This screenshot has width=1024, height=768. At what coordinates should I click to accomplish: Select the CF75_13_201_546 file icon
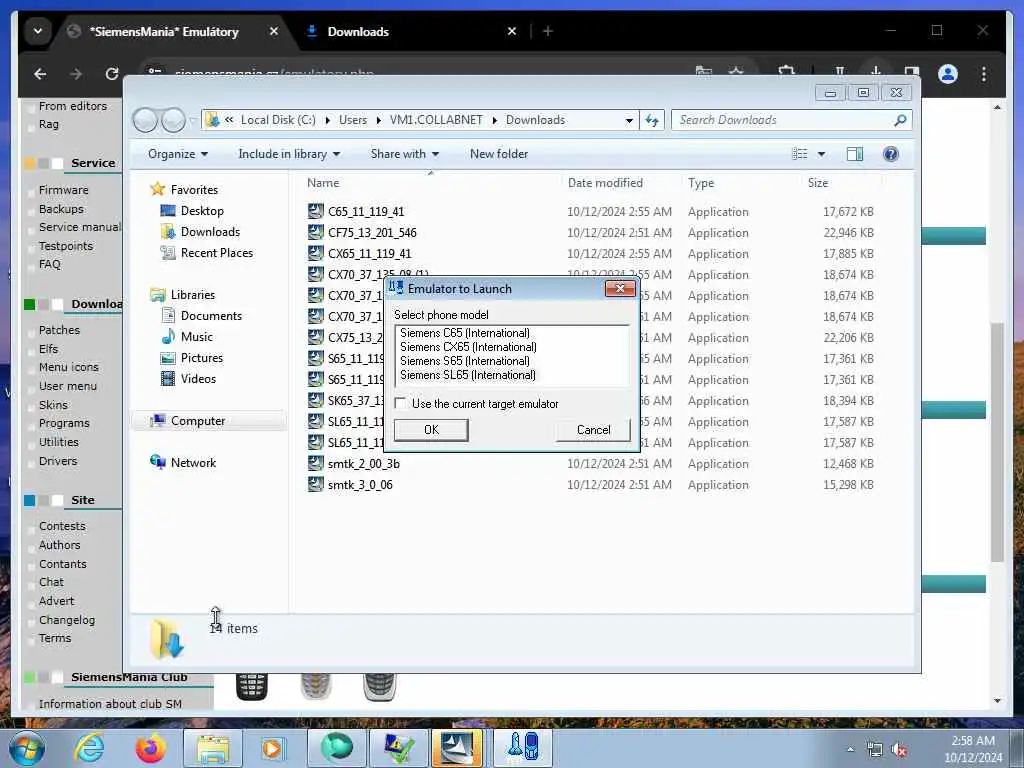315,232
